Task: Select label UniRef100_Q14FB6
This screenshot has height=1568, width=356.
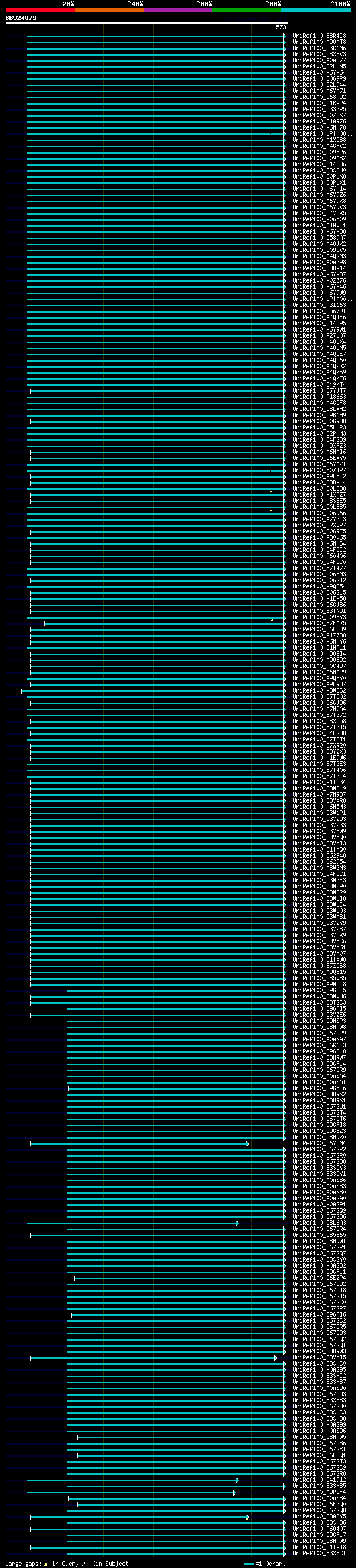Action: click(319, 164)
